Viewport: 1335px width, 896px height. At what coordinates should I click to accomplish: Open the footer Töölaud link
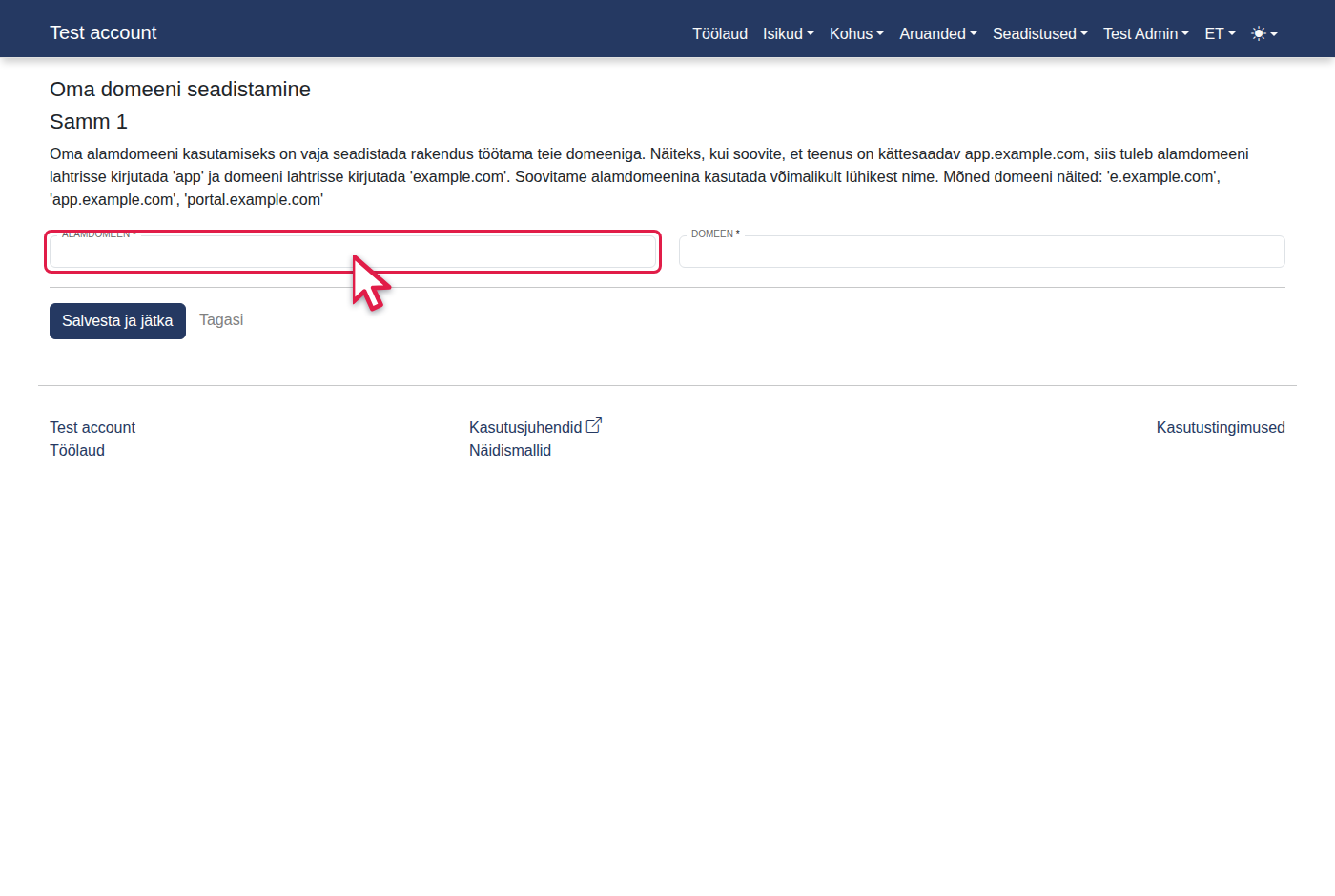click(77, 450)
